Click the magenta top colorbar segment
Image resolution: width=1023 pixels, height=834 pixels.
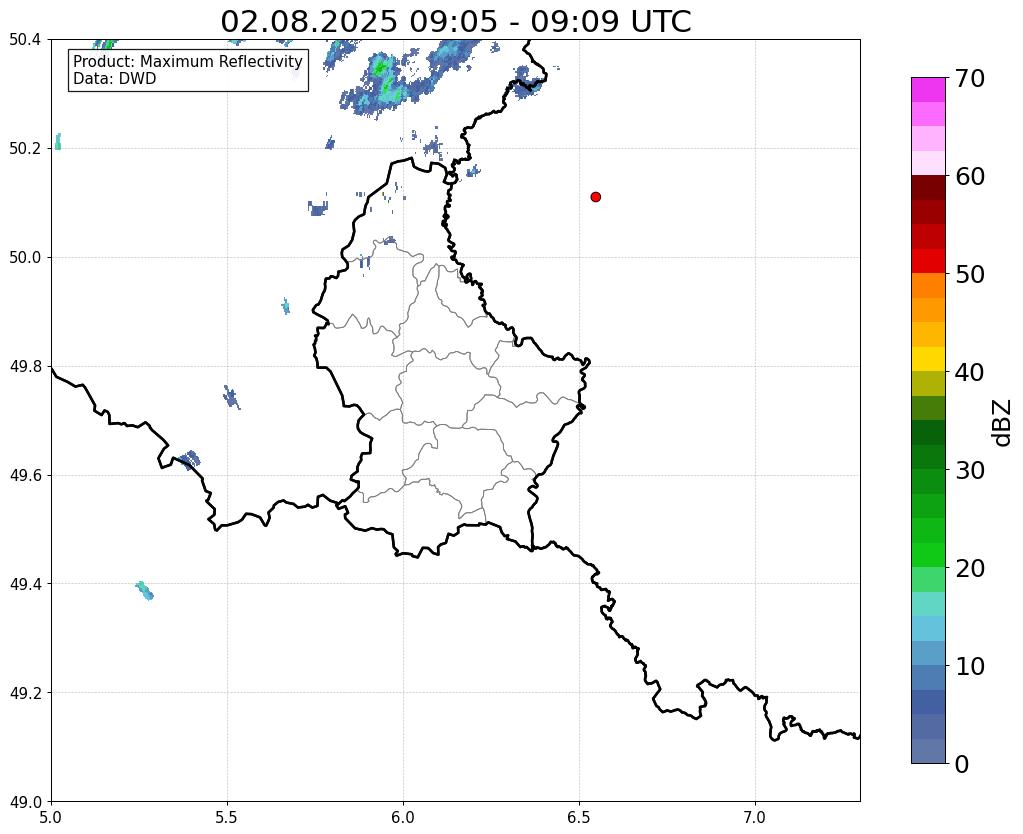(928, 90)
